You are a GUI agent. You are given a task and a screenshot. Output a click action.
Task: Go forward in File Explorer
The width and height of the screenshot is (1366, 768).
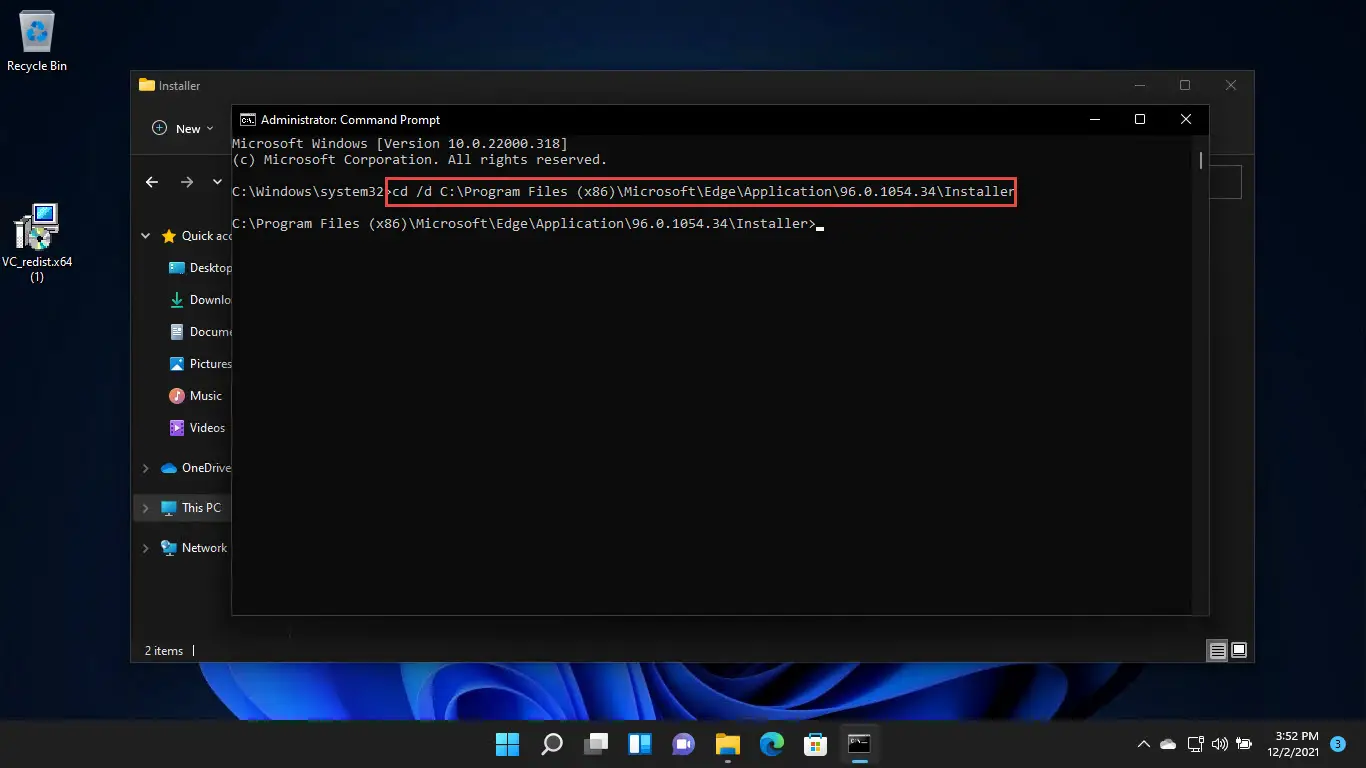187,182
